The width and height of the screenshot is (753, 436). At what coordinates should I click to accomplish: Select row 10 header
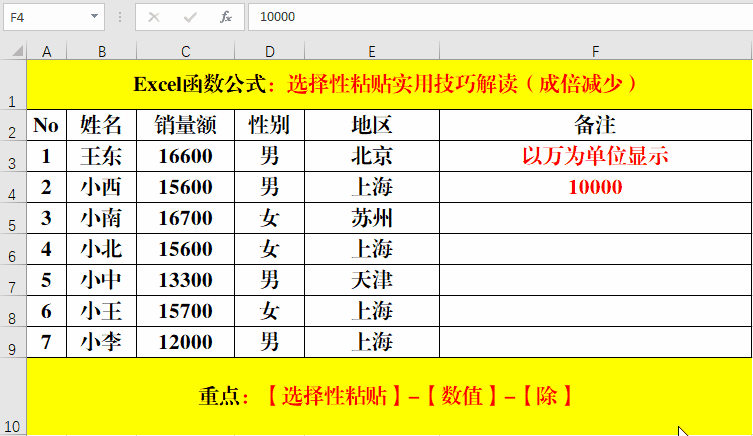click(x=13, y=396)
